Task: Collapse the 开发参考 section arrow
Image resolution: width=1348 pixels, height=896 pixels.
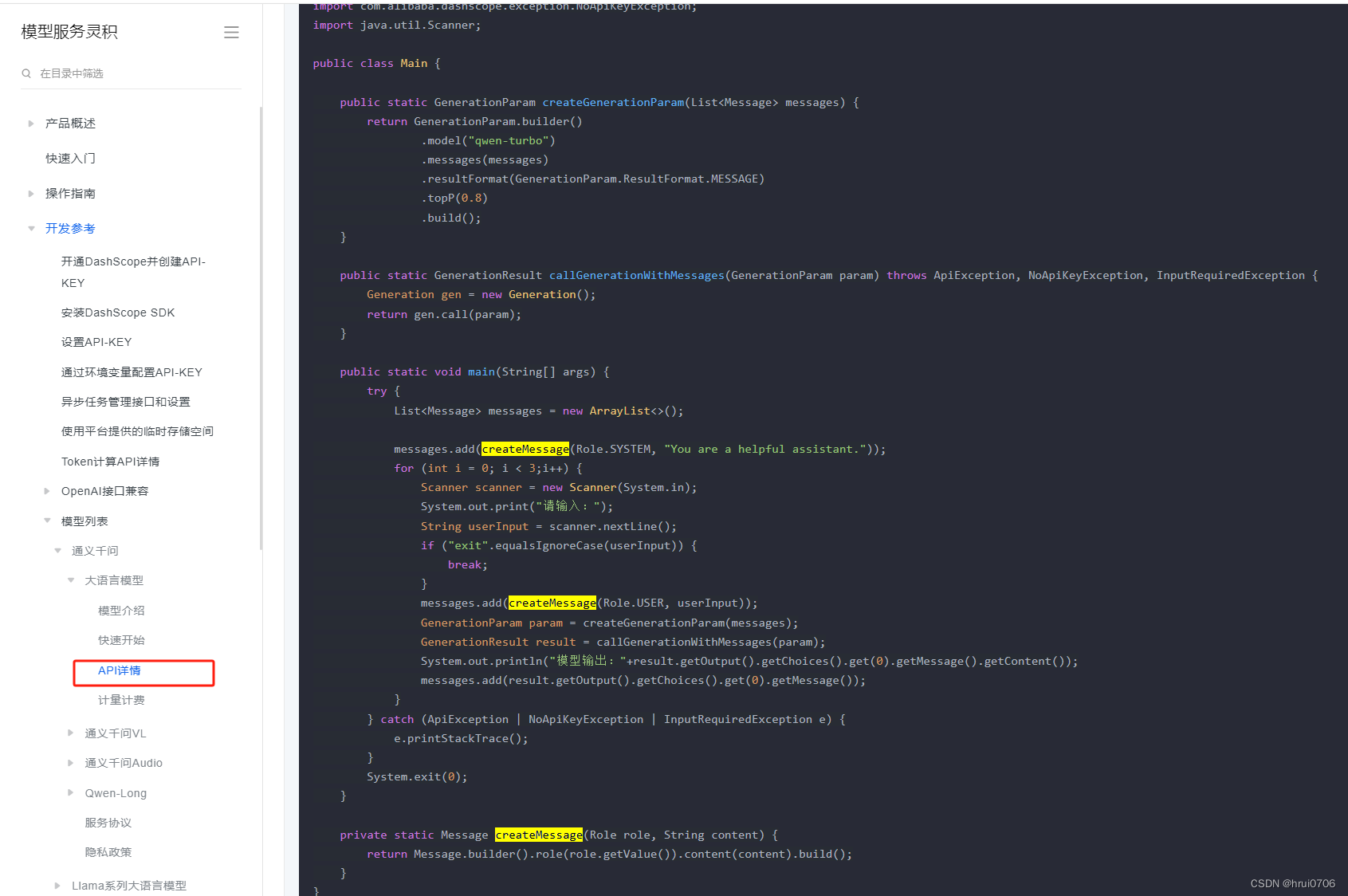Action: click(31, 229)
